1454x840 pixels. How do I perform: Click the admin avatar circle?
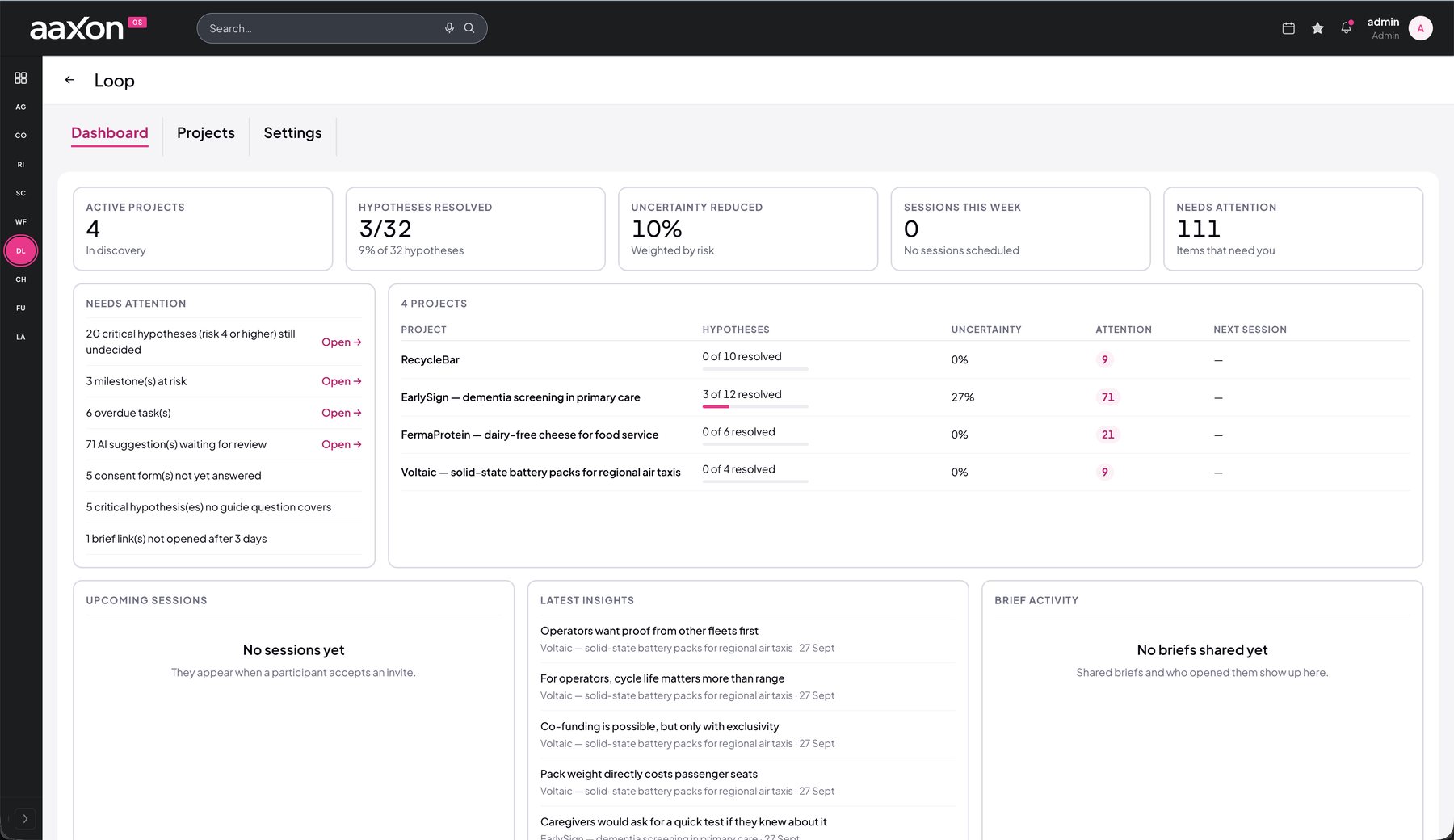click(1421, 28)
